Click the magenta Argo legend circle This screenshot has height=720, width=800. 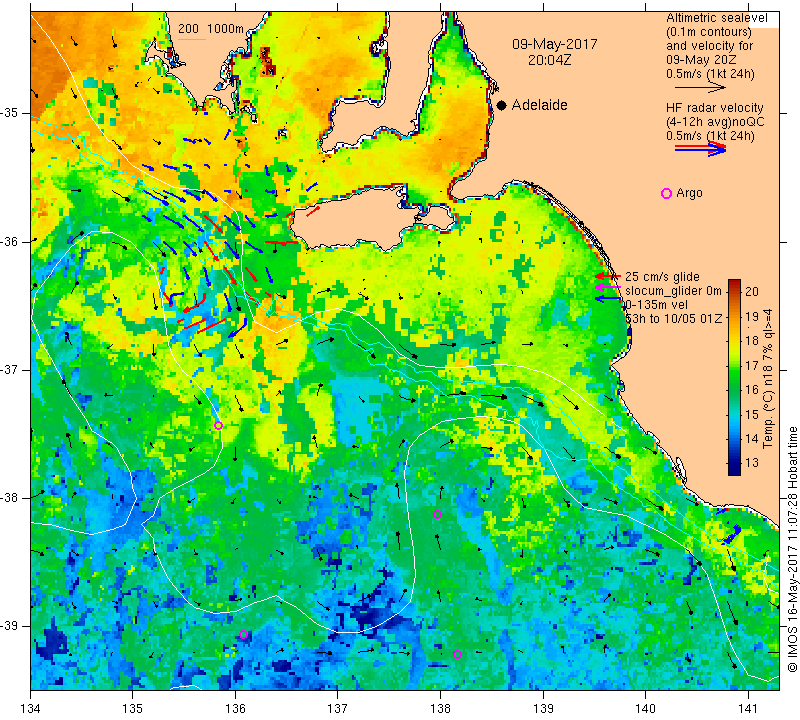[666, 193]
